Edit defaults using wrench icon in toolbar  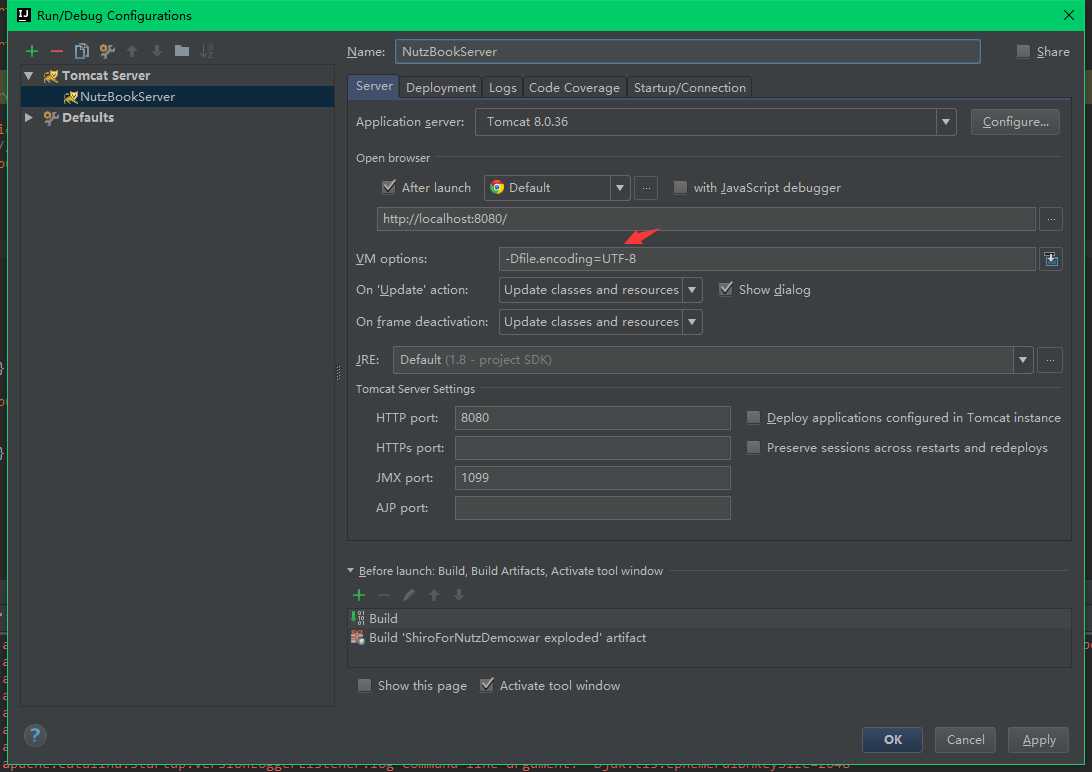click(x=107, y=51)
